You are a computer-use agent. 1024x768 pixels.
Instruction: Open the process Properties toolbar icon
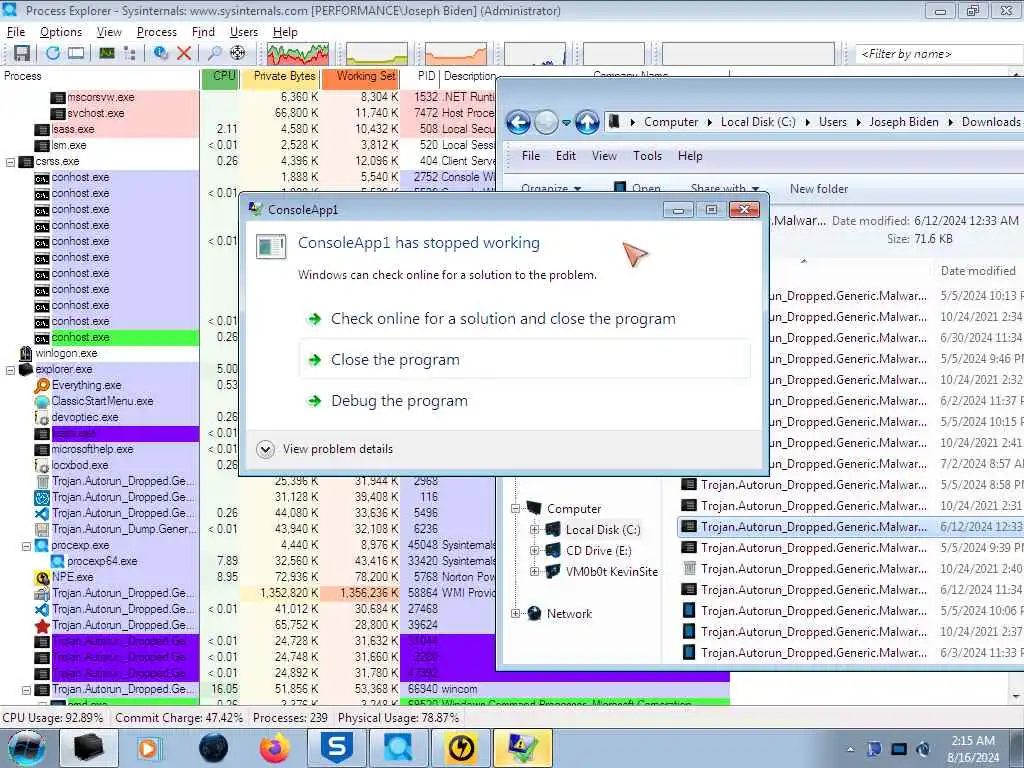pos(161,53)
